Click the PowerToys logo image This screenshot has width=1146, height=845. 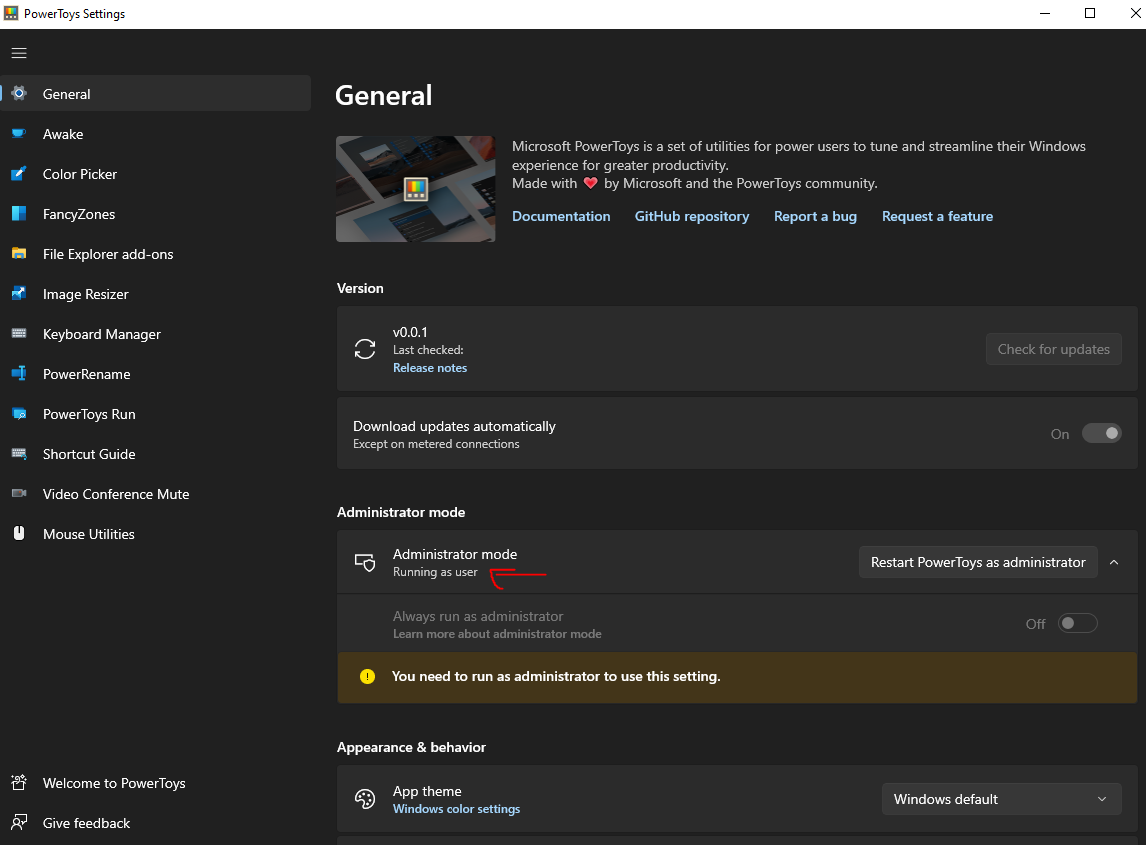(415, 189)
